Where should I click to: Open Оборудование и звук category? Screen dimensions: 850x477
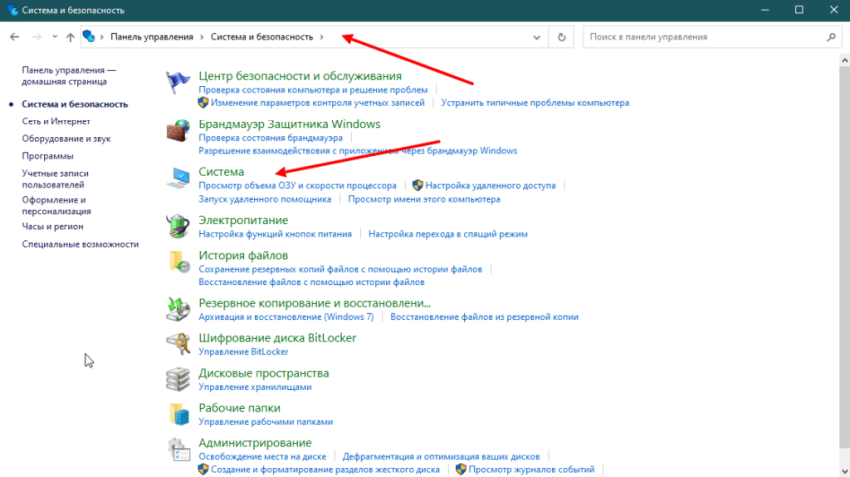point(66,139)
